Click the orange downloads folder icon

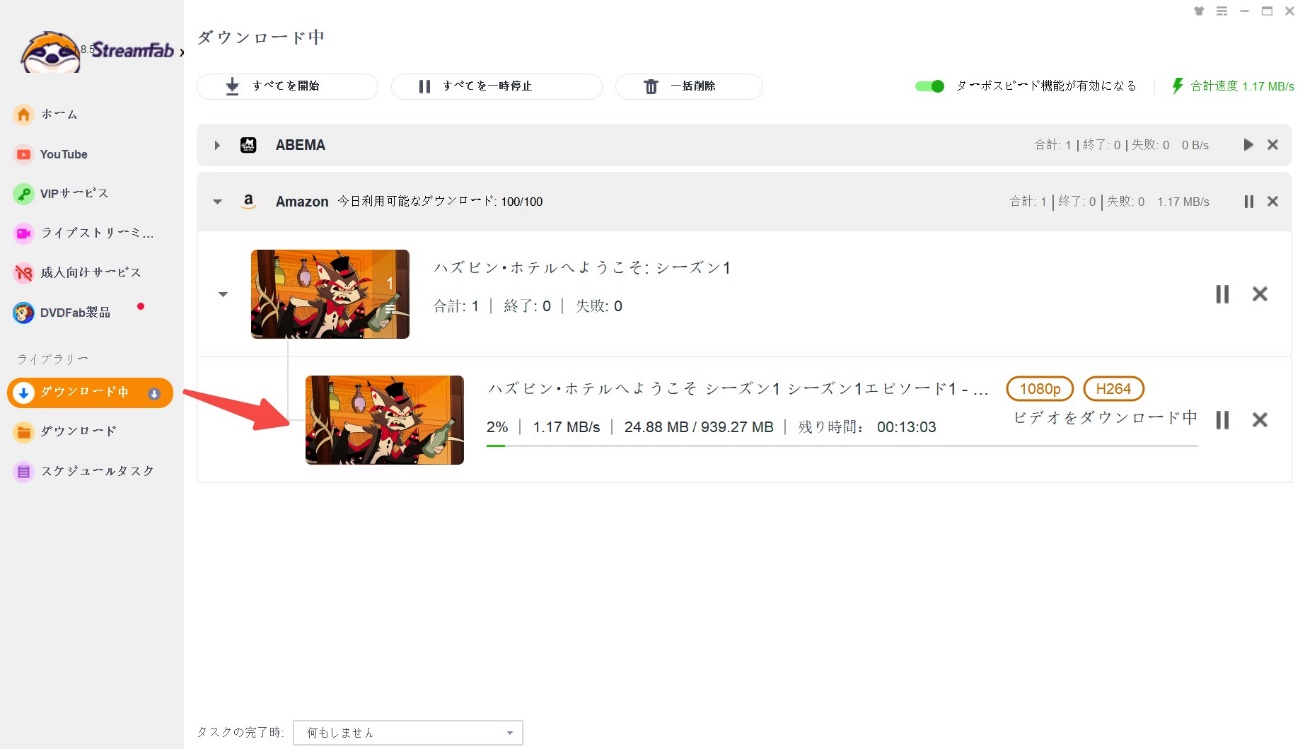pos(23,432)
